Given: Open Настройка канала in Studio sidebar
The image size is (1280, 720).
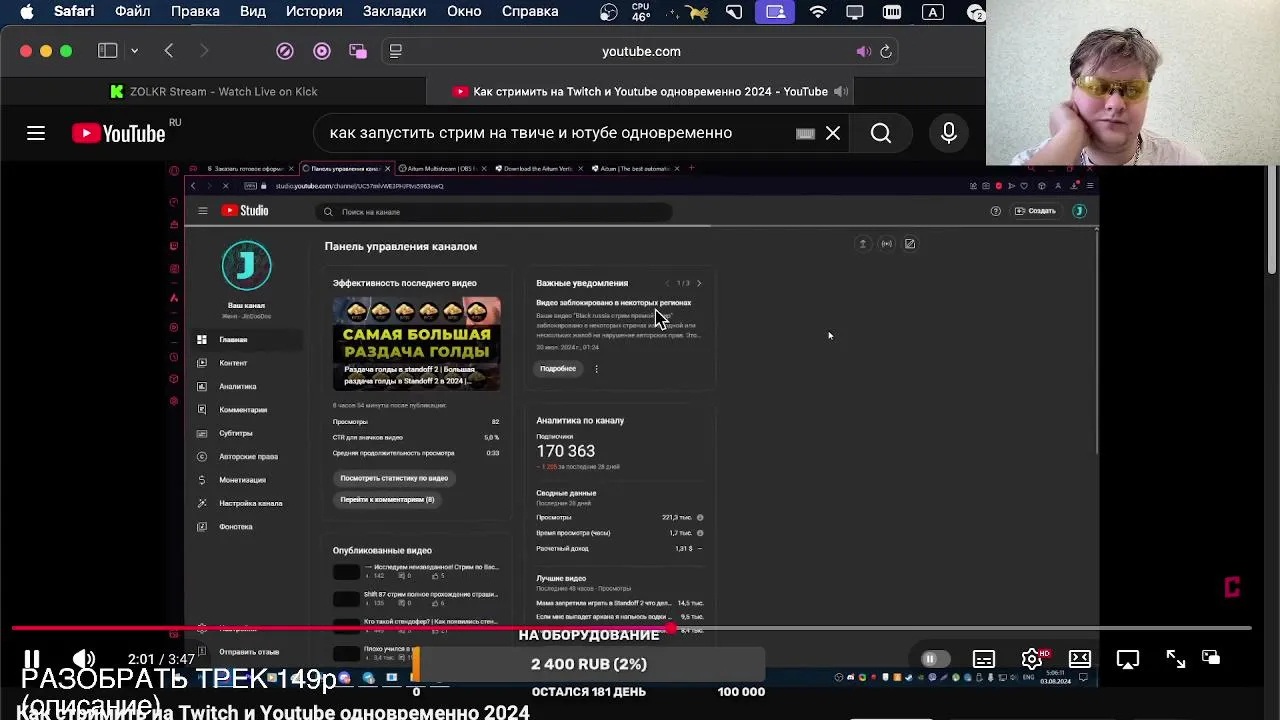Looking at the screenshot, I should [249, 503].
